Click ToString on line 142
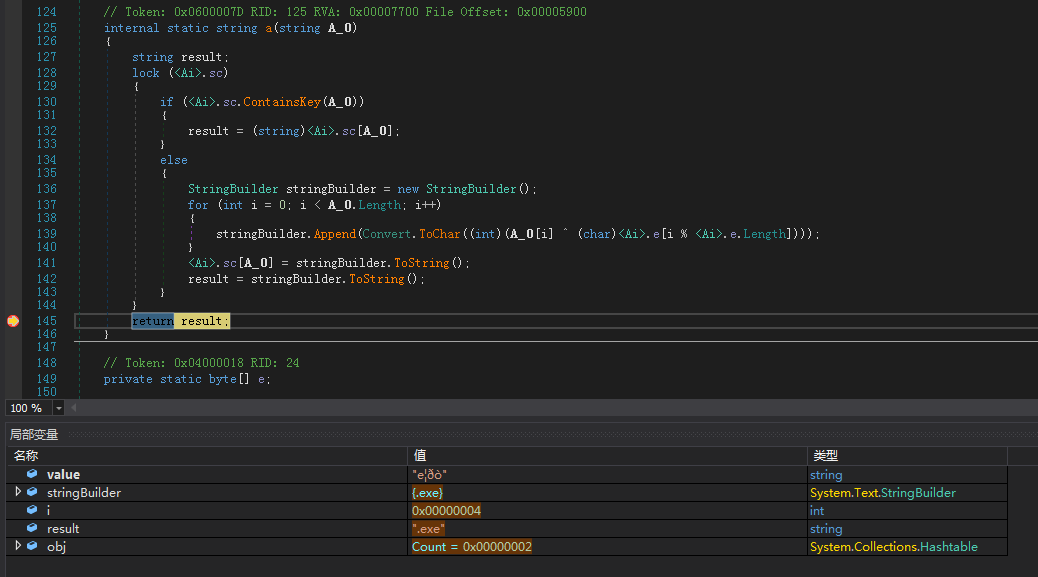Screen dimensions: 1038x577 (377, 279)
